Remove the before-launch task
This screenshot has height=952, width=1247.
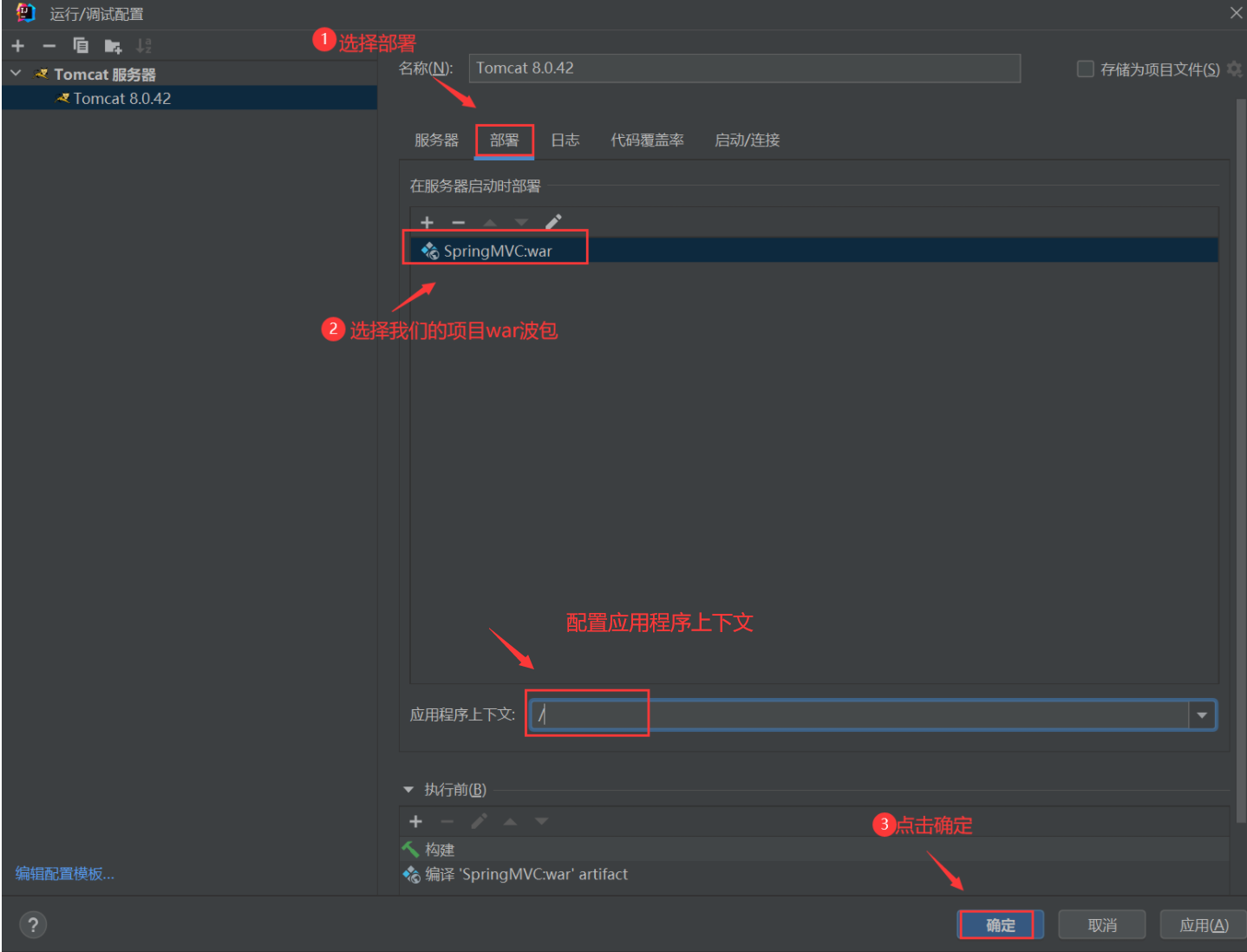(447, 821)
